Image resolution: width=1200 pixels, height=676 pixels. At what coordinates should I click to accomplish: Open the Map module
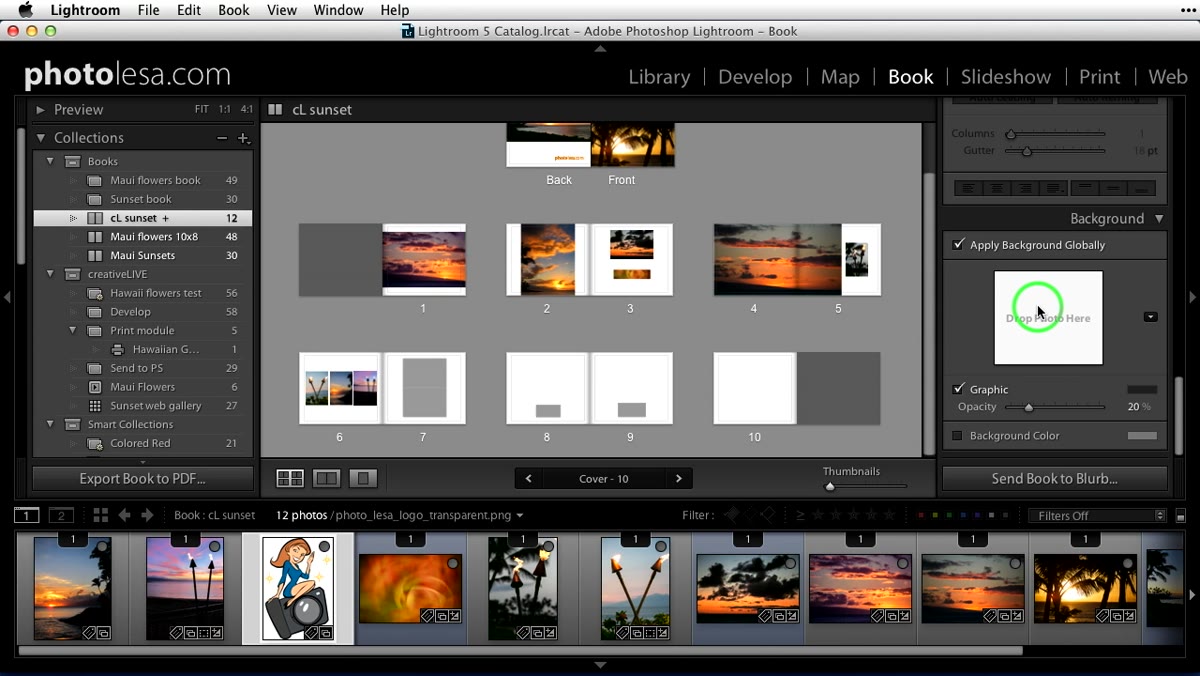[840, 77]
